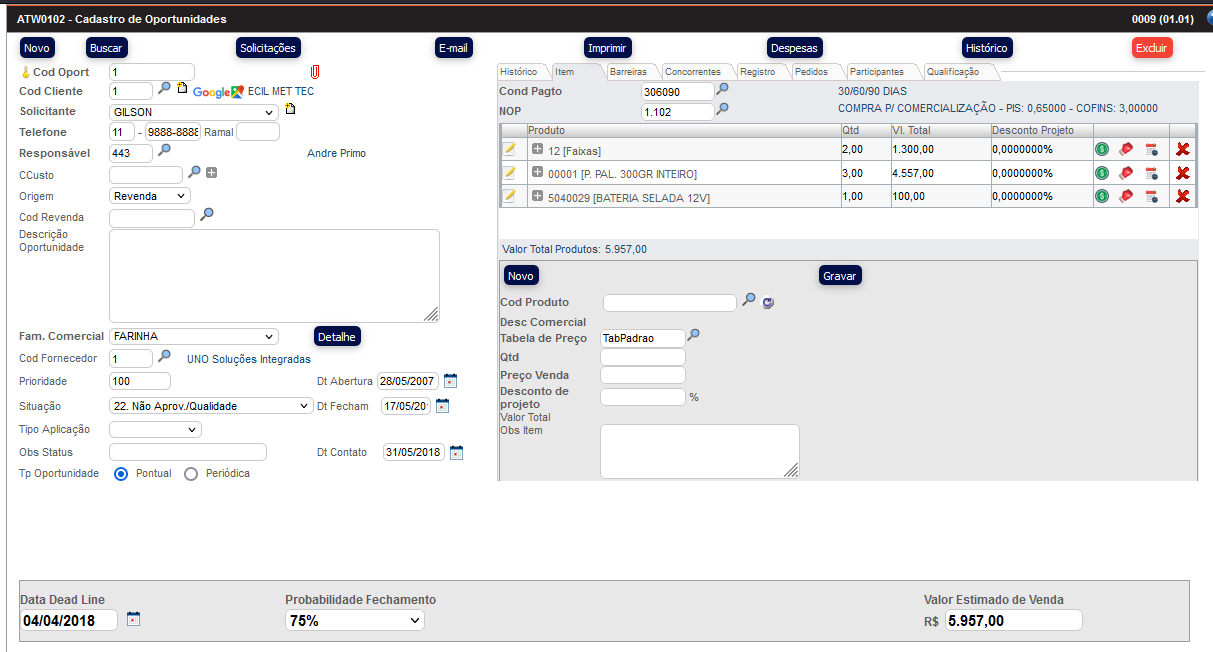
Task: Select the Periódica radio button
Action: [191, 474]
